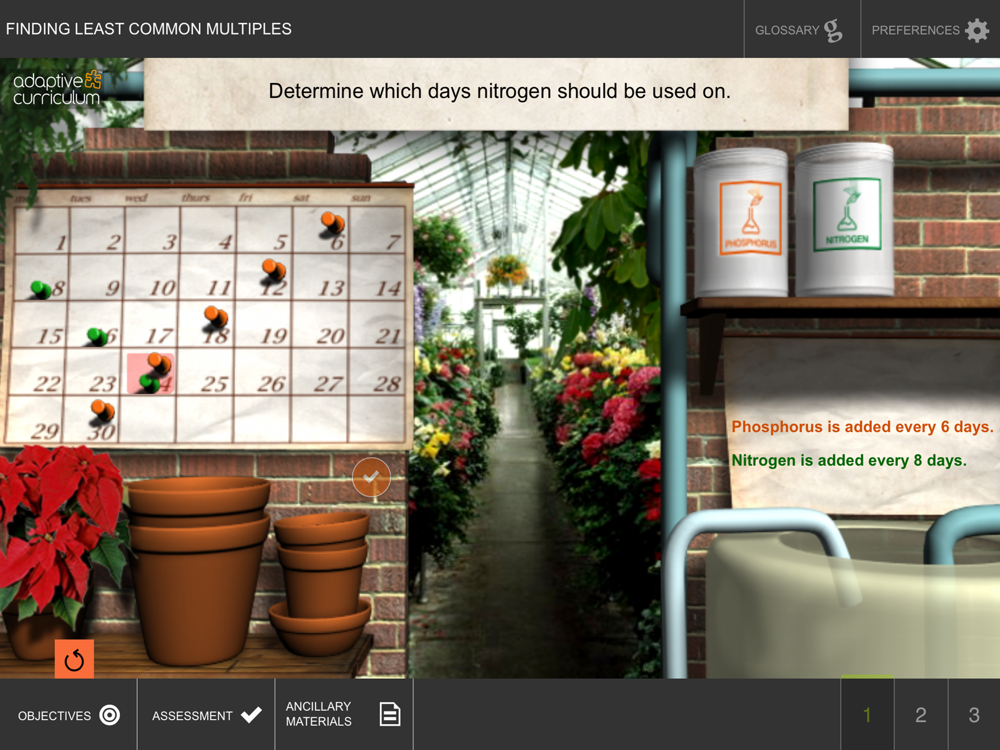
Task: Click 'FINDING LEAST COMMON MULTIPLES' title
Action: [x=149, y=29]
